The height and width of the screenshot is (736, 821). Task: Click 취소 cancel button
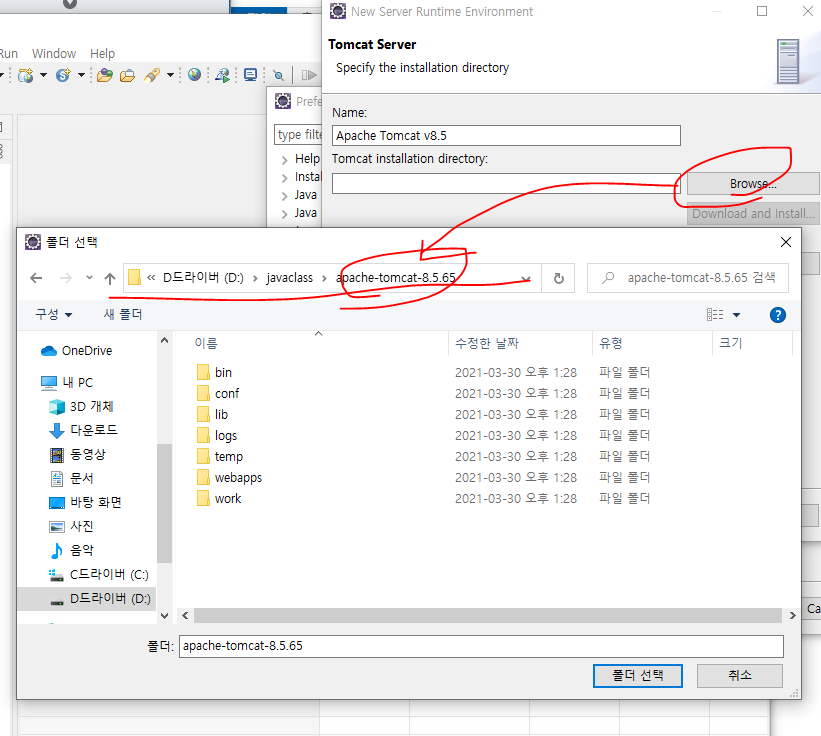[x=739, y=676]
